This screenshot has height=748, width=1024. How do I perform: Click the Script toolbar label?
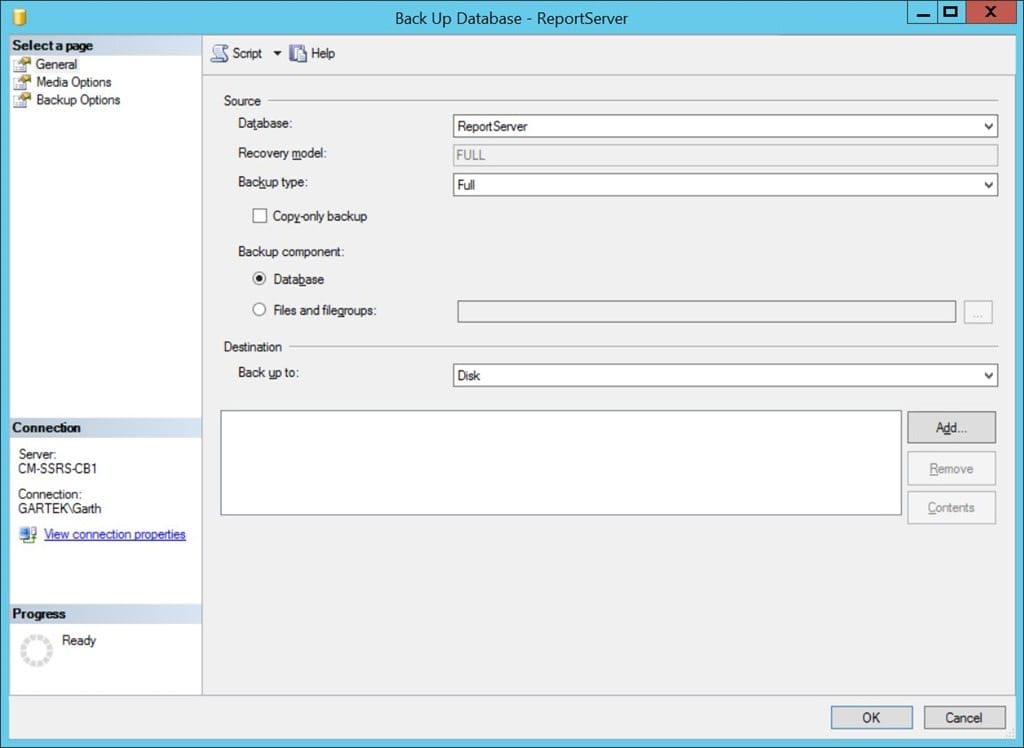247,54
